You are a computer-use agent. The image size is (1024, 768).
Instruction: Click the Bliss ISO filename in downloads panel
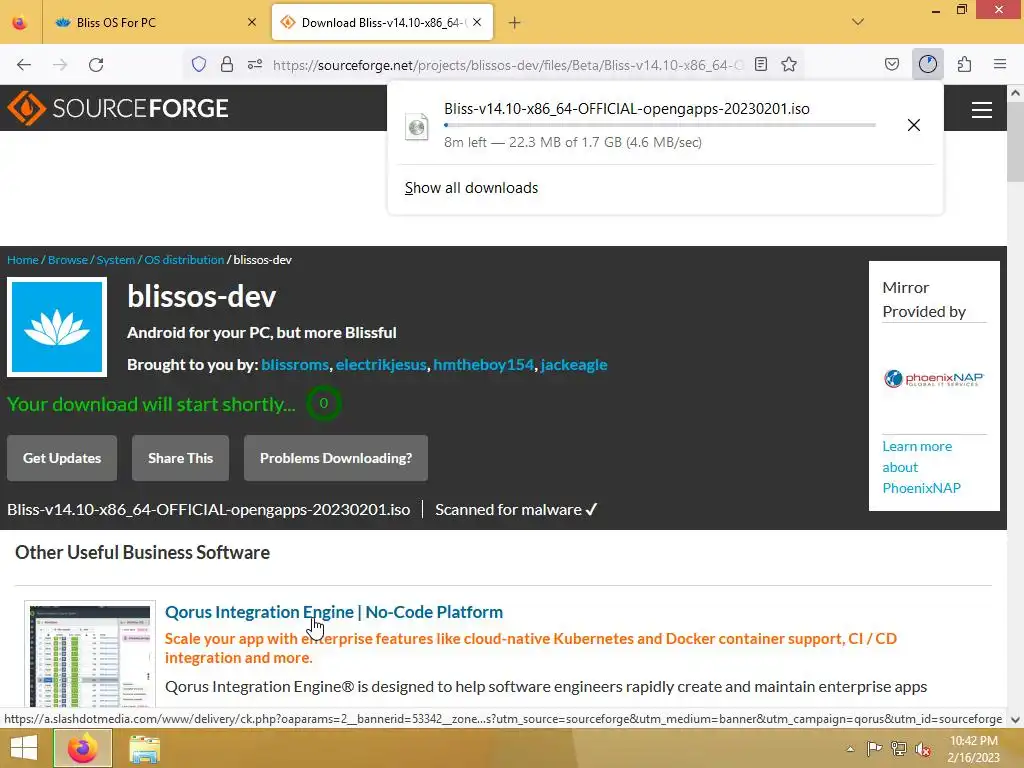(x=627, y=109)
